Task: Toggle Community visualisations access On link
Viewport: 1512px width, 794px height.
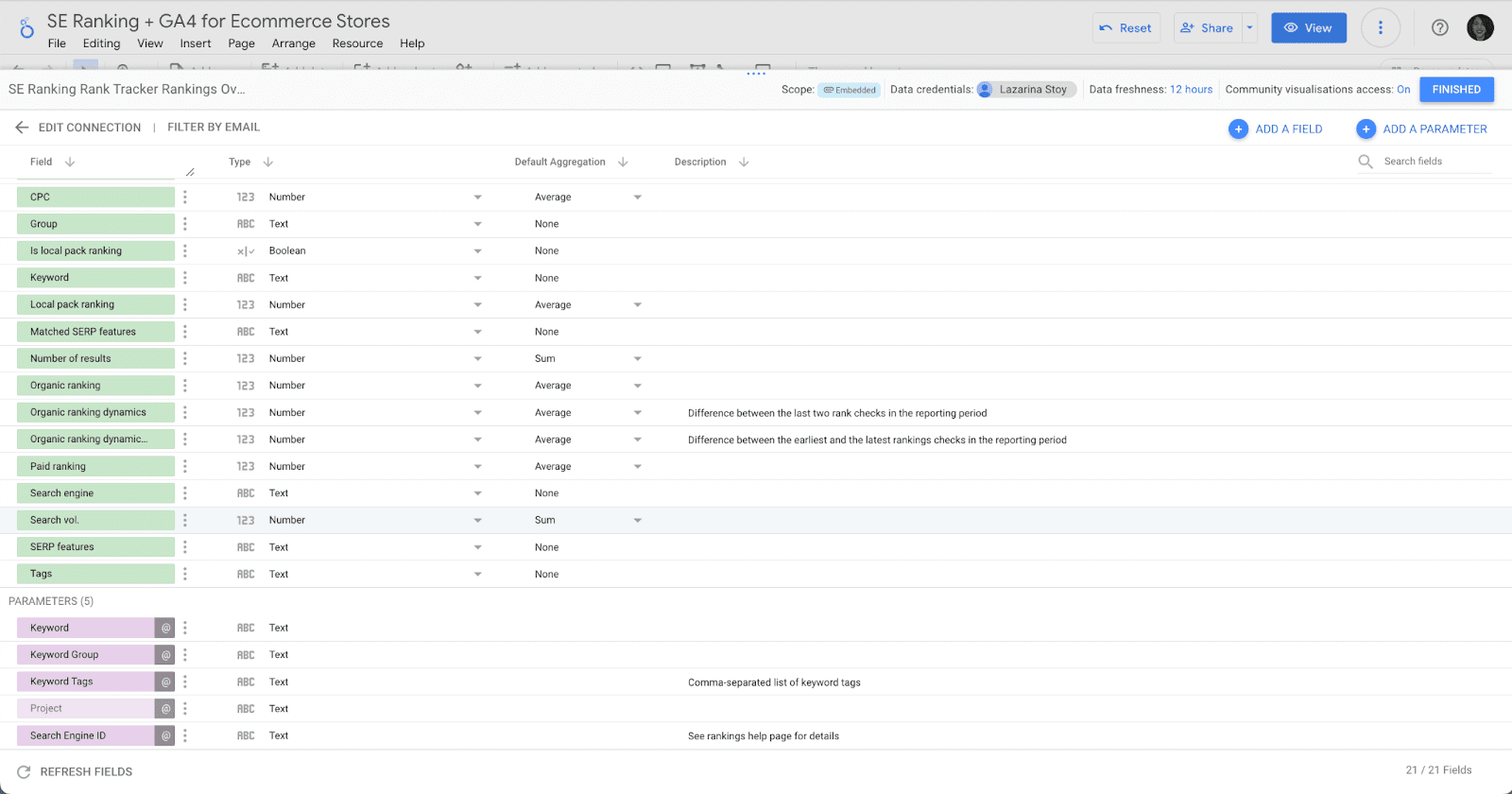Action: (x=1403, y=90)
